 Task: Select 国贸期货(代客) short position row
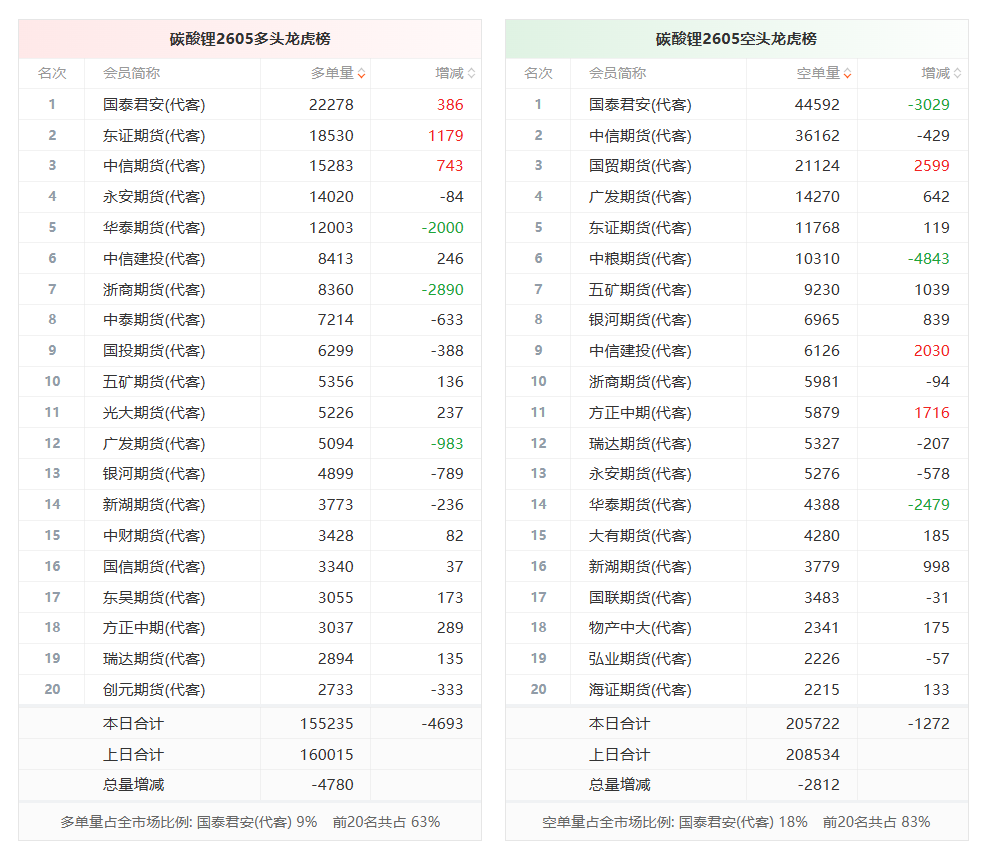[737, 166]
